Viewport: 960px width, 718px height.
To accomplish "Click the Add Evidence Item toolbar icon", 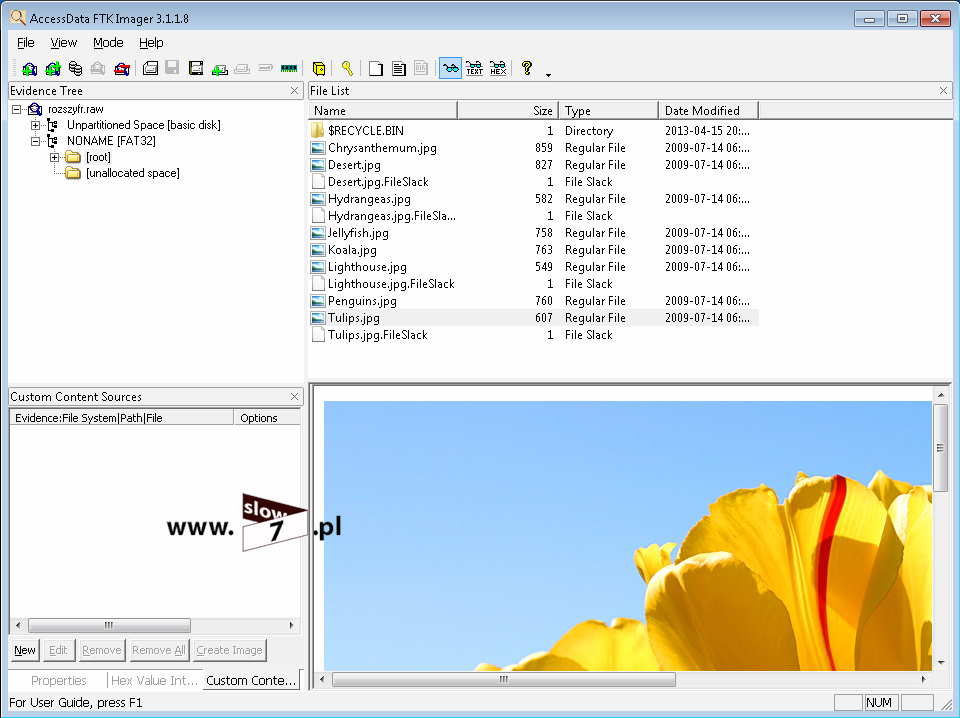I will (30, 69).
